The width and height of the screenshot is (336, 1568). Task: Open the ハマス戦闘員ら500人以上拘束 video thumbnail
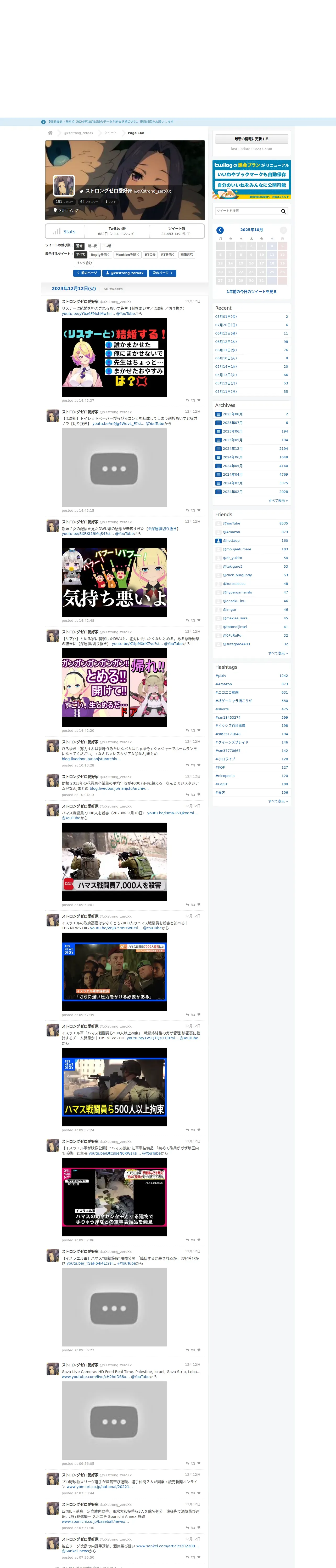[114, 1087]
